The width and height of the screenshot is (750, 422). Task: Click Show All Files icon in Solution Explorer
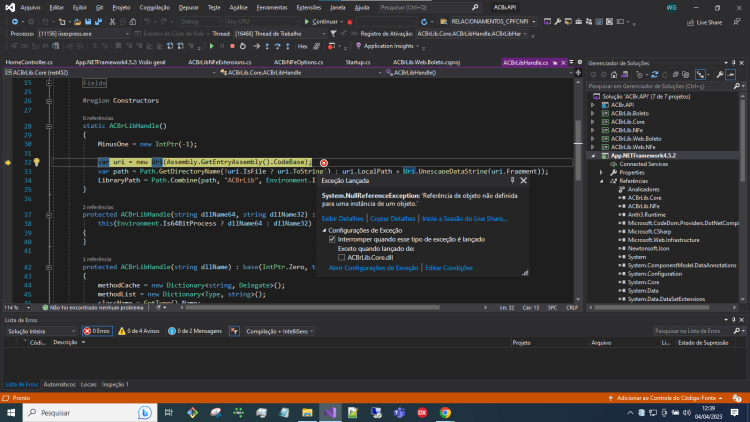686,75
